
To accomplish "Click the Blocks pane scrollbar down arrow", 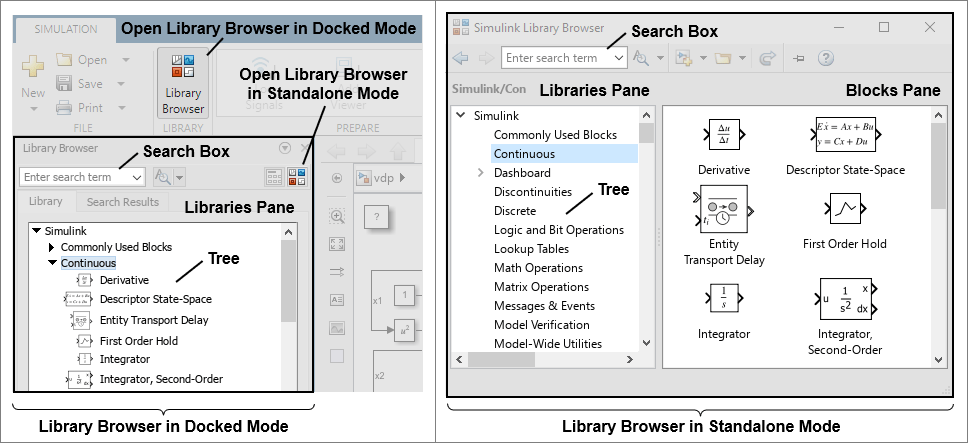I will click(x=938, y=360).
